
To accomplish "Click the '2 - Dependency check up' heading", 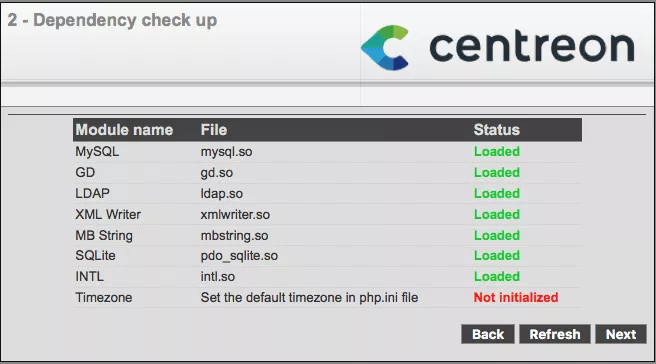I will pos(112,20).
